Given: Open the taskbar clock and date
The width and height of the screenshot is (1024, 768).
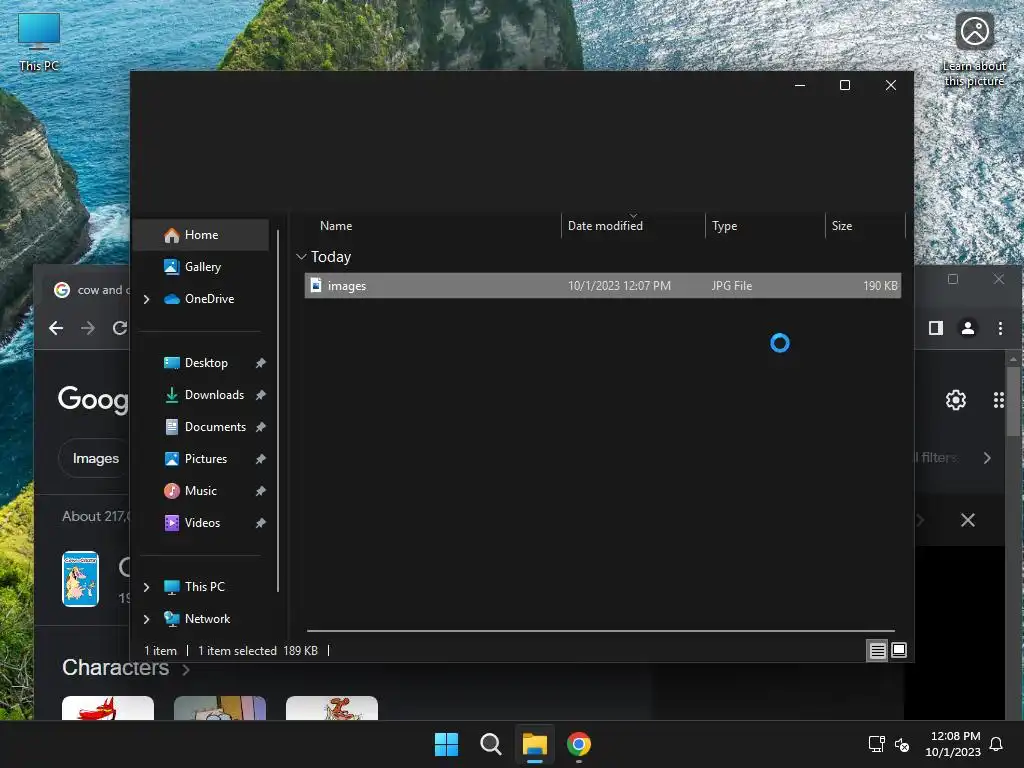Looking at the screenshot, I should (x=953, y=744).
